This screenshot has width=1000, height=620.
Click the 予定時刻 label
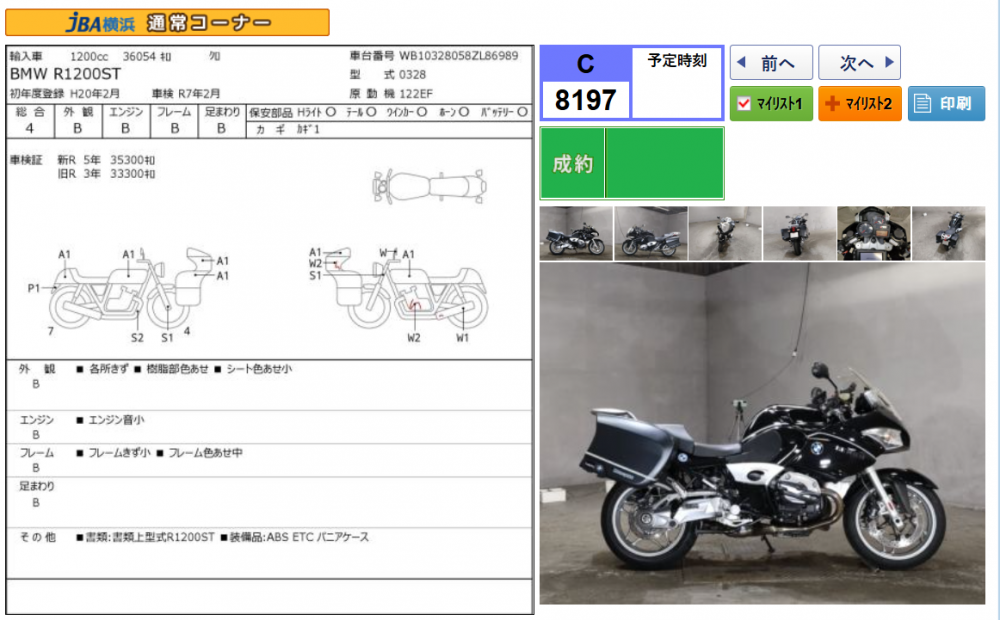point(677,61)
